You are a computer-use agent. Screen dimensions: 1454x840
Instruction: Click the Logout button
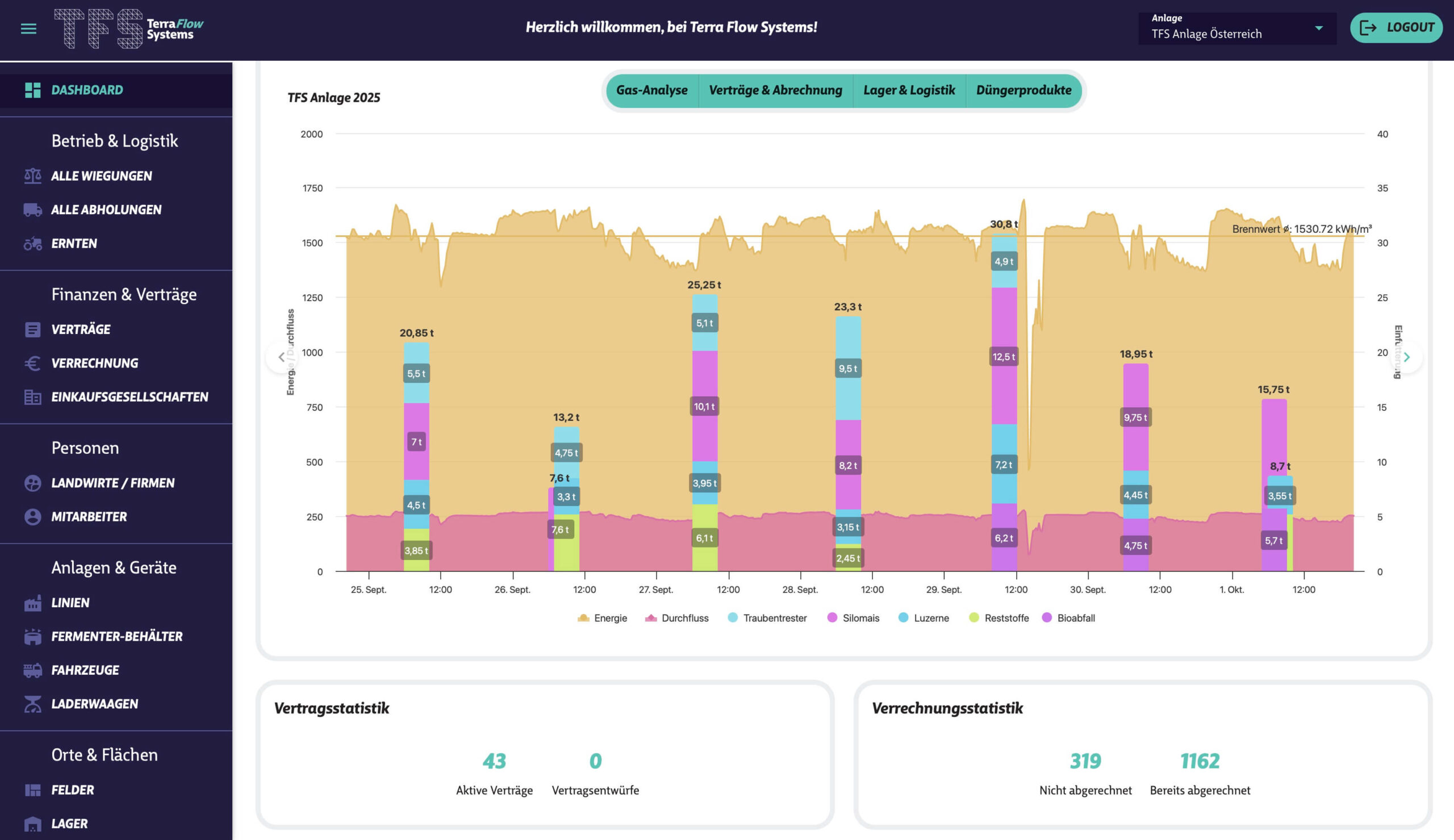1395,28
